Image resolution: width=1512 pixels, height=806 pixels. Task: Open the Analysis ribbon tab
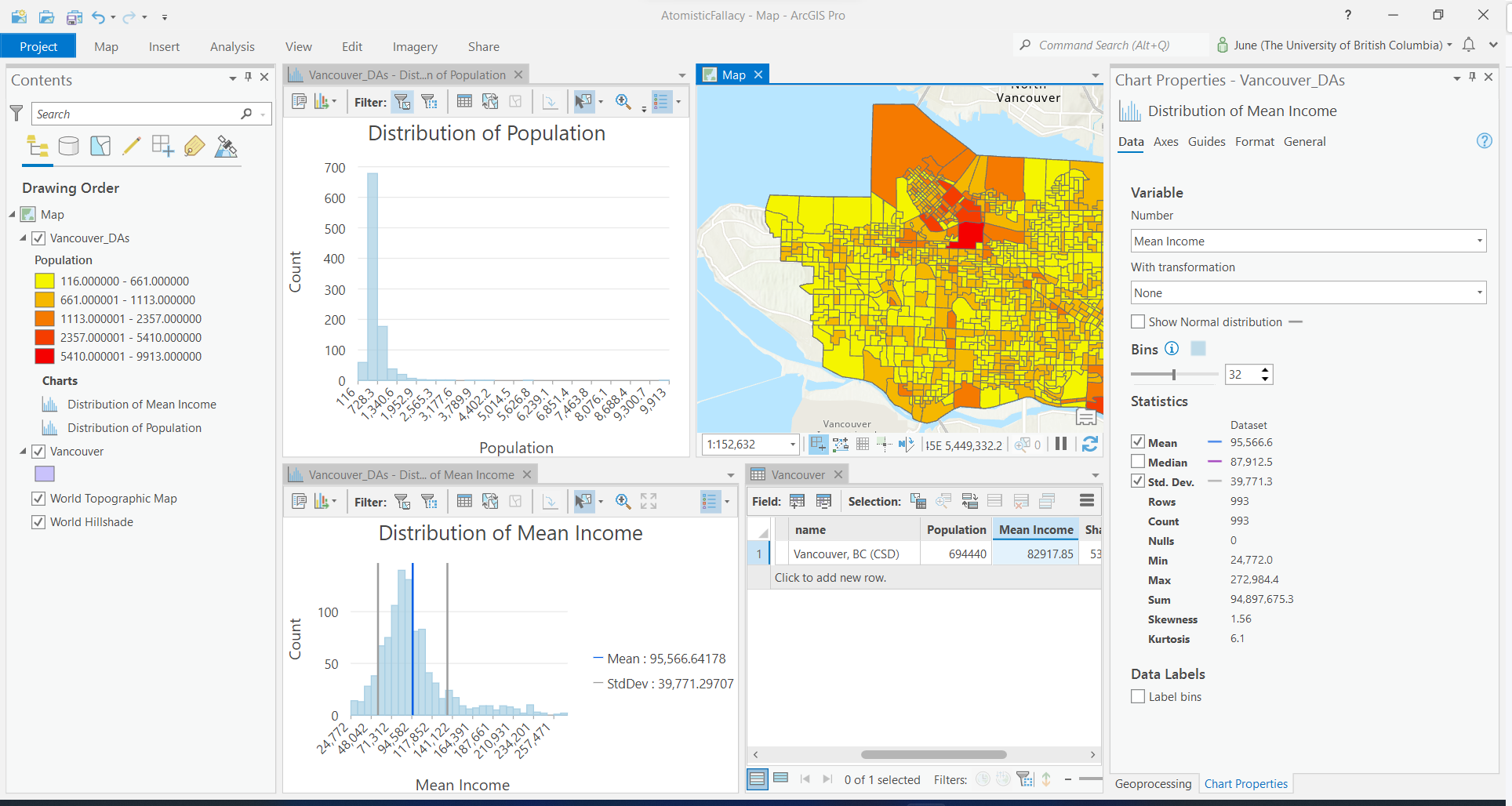232,47
